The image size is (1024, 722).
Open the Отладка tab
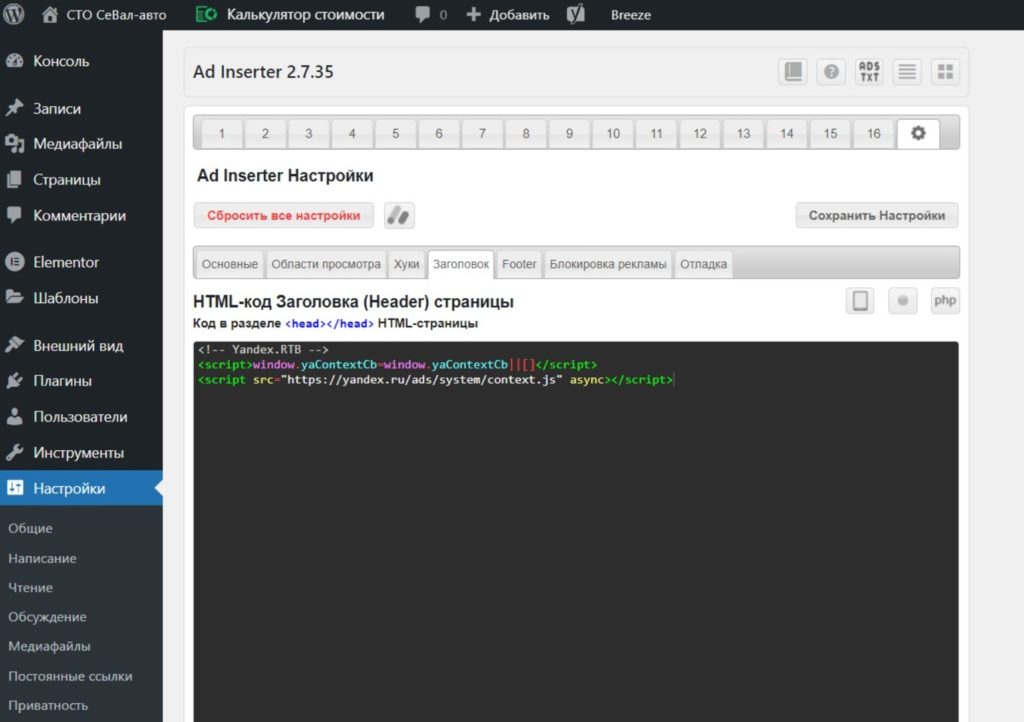coord(703,264)
